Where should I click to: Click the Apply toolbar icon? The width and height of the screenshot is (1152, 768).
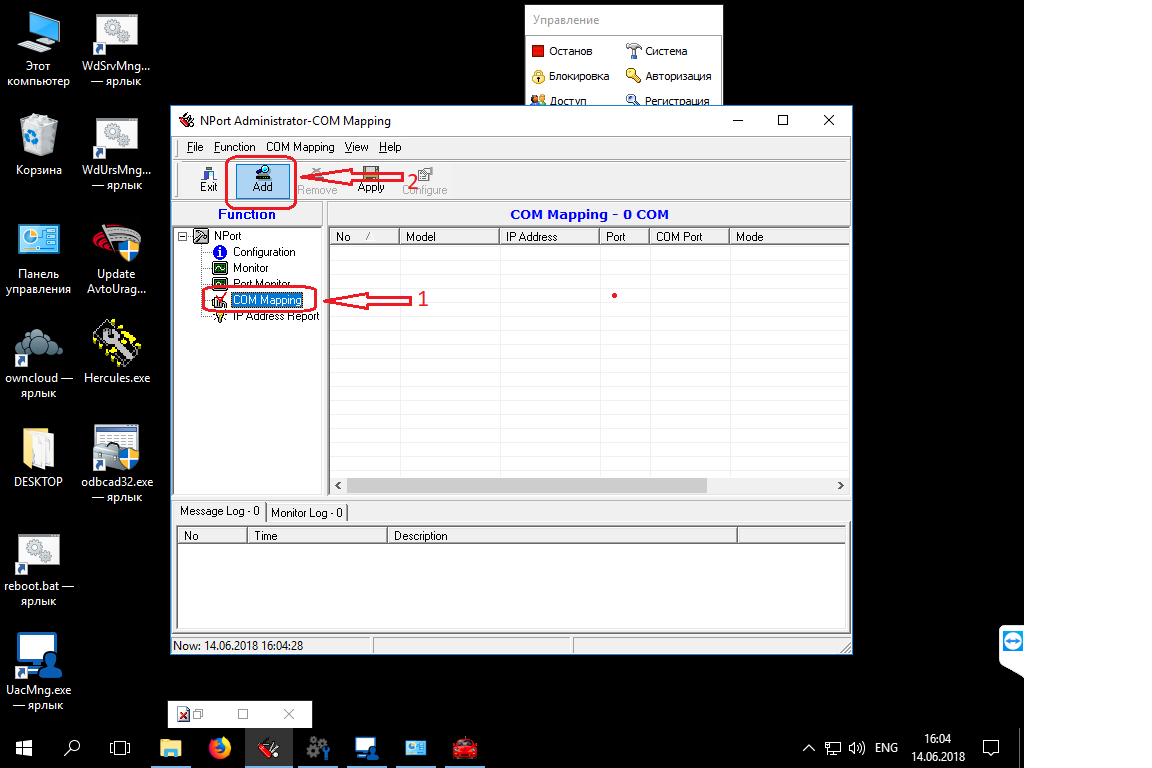[x=371, y=179]
